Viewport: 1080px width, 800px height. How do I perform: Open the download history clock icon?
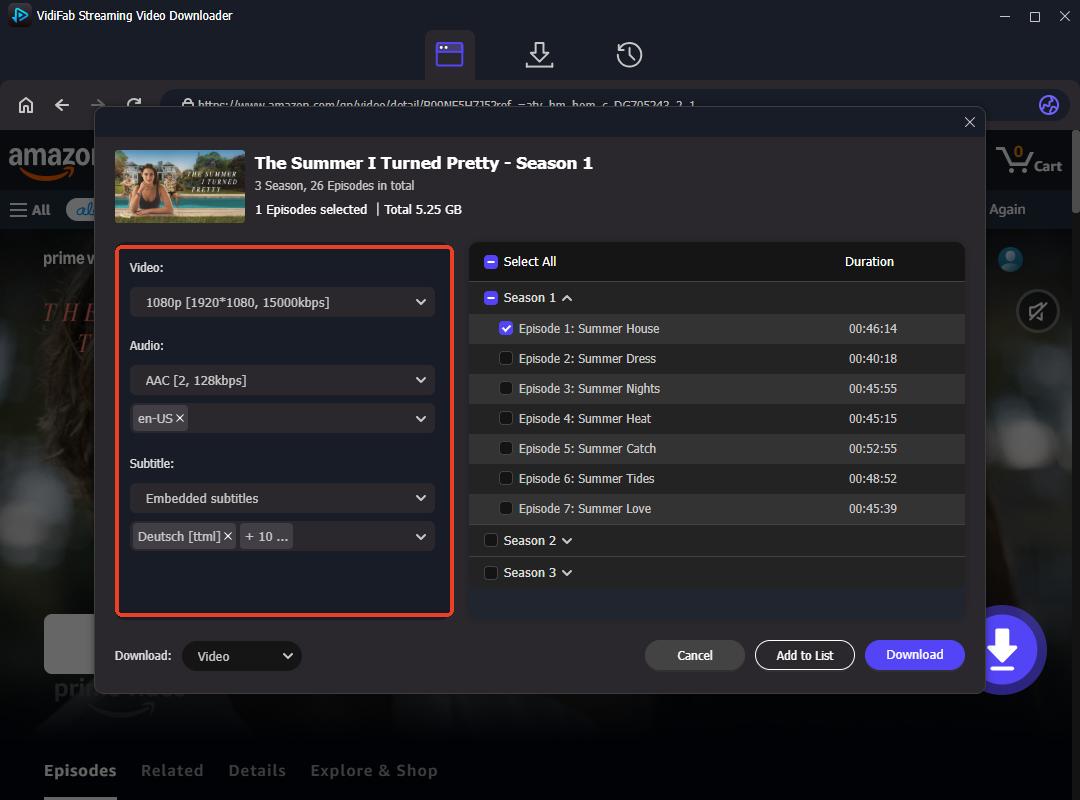[629, 54]
